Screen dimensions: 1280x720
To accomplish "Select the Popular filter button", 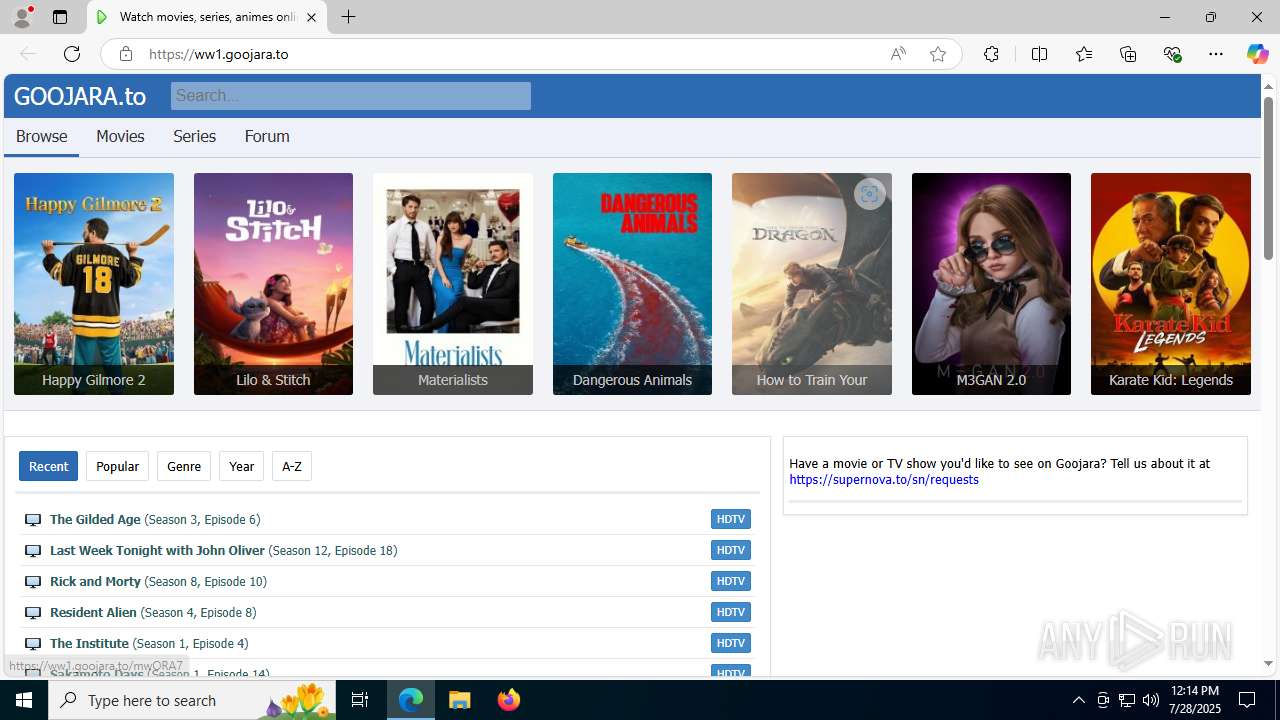I will 117,466.
